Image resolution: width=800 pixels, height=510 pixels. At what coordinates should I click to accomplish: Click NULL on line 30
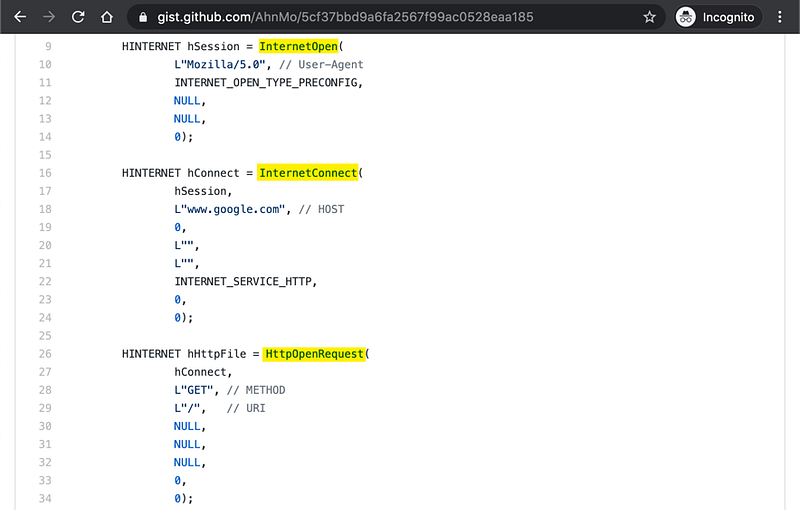click(x=187, y=426)
